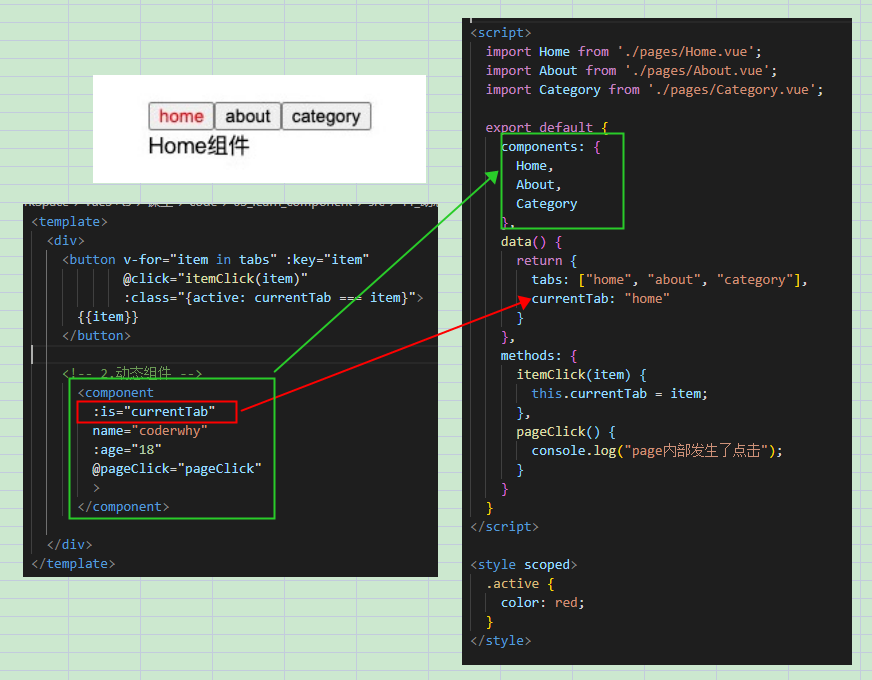The width and height of the screenshot is (872, 680).
Task: Click the color: red; declaration
Action: click(x=543, y=603)
